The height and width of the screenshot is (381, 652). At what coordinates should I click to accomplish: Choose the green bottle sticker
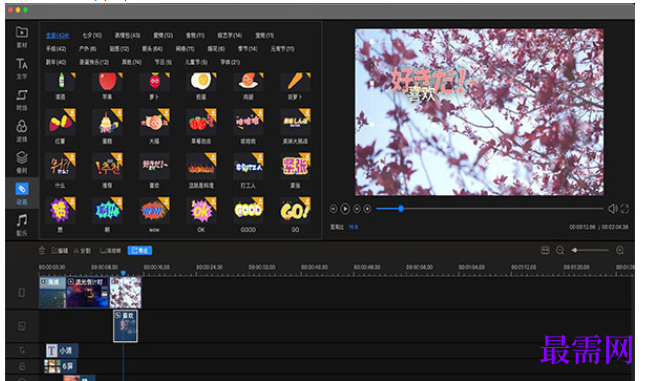[61, 82]
